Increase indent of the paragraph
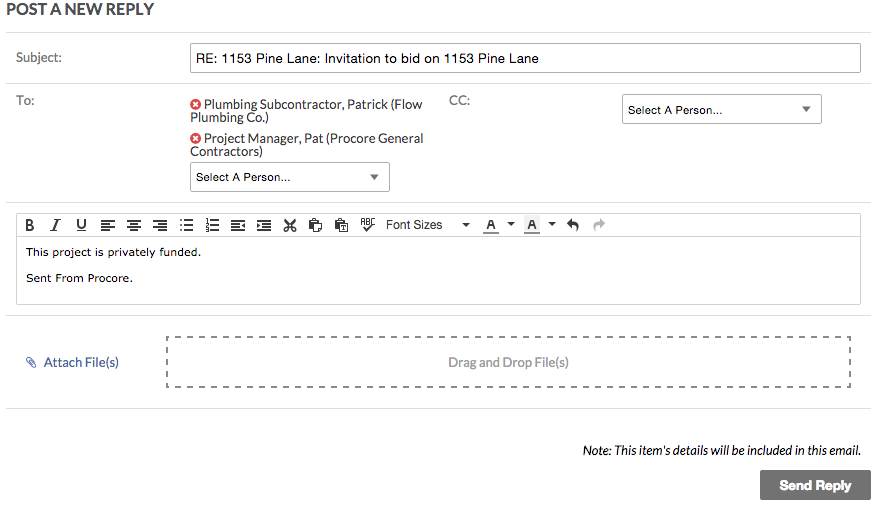879x505 pixels. pyautogui.click(x=263, y=225)
